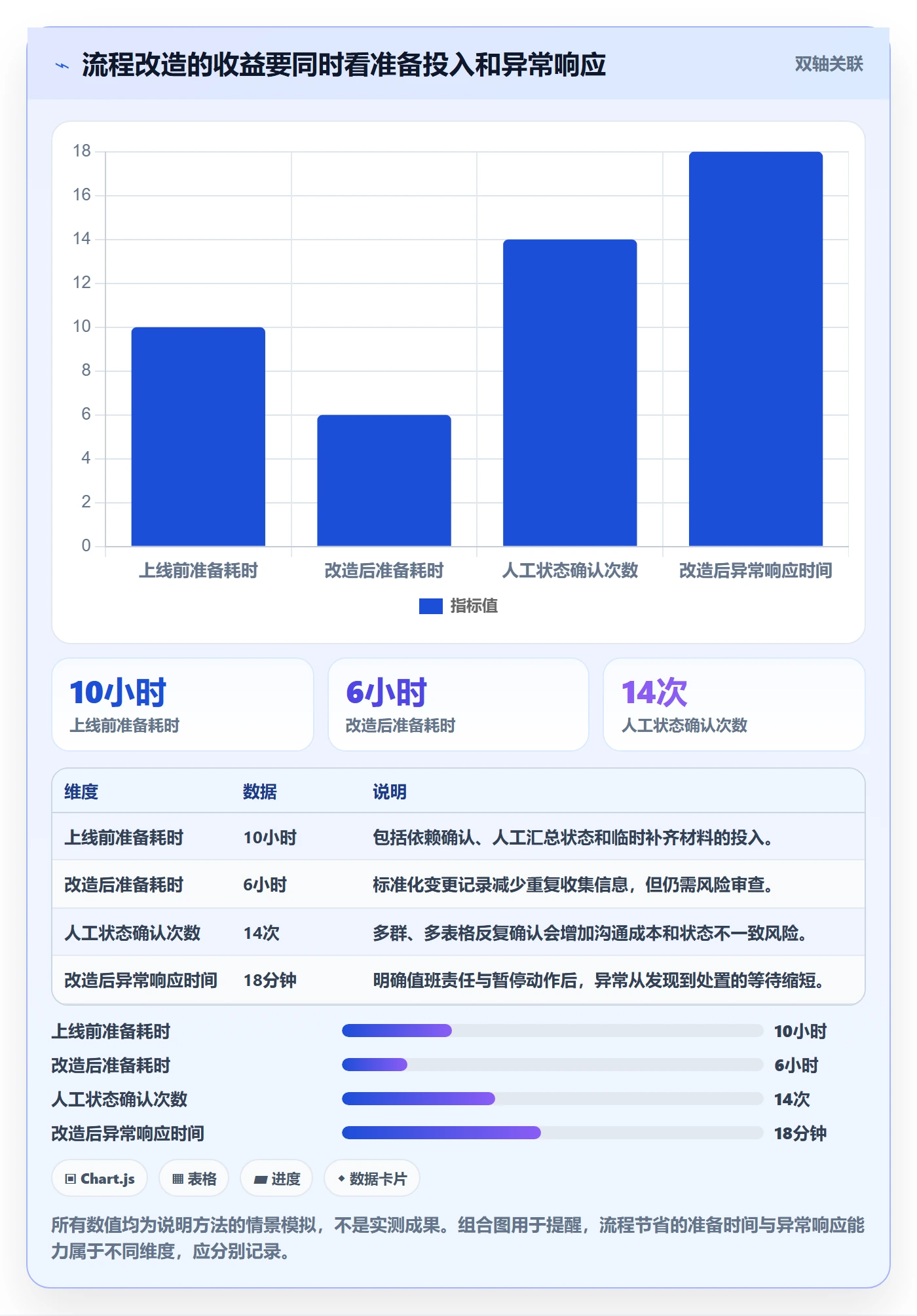
Task: Click the 进度 tag bar icon
Action: point(261,1180)
